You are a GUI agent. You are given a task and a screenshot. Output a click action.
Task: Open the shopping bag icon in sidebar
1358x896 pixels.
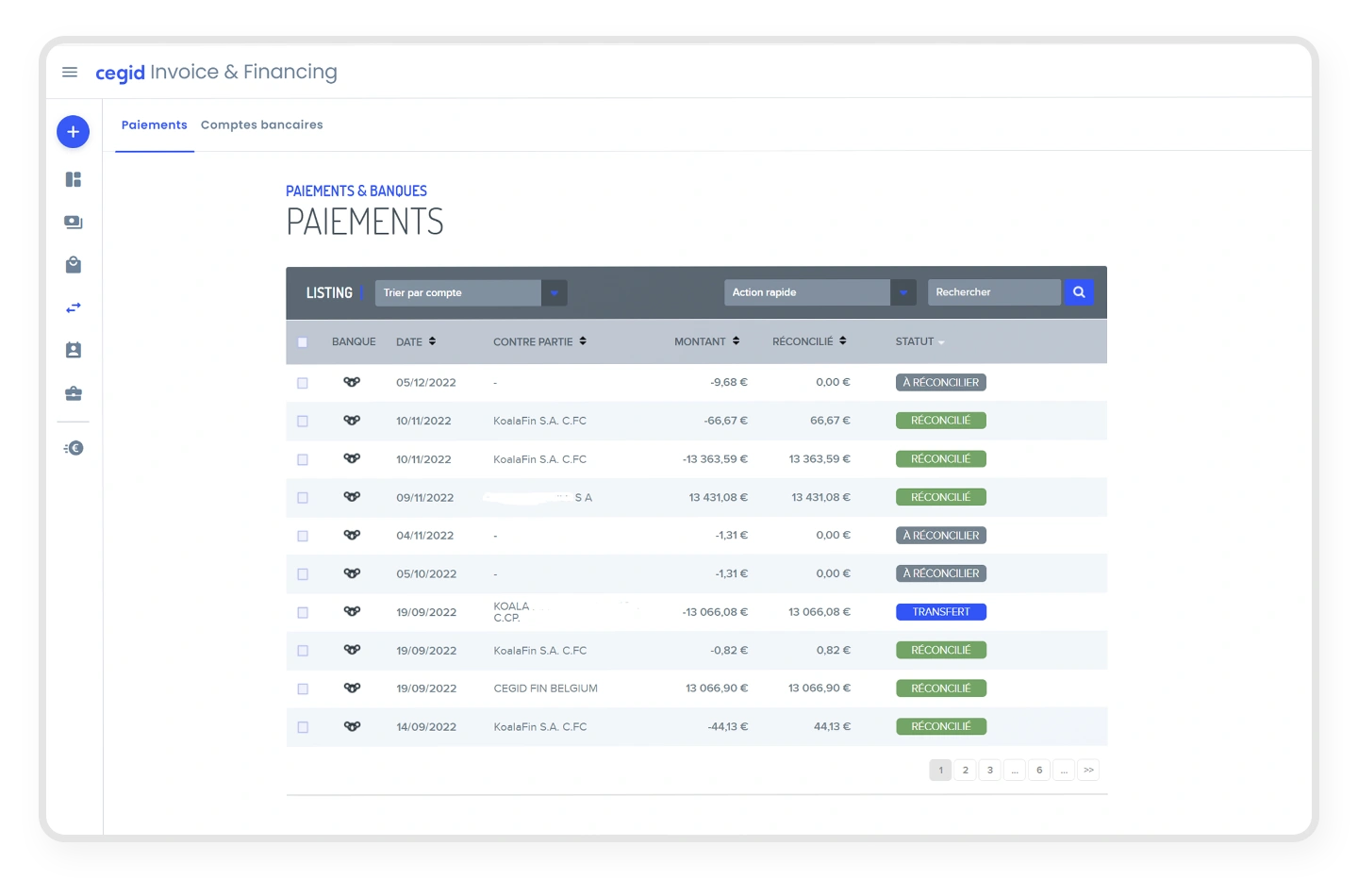point(73,265)
